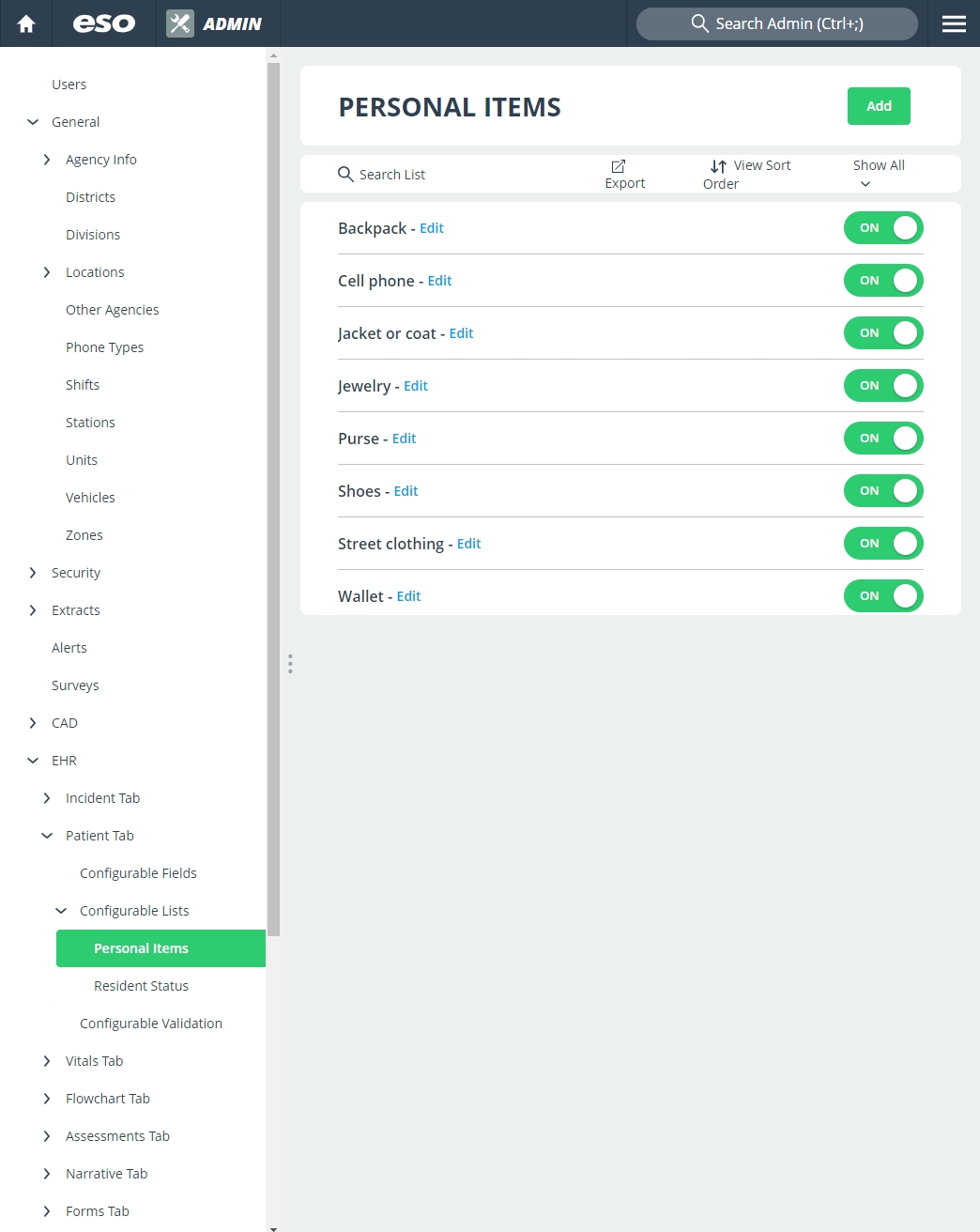Click the ESO logo
The image size is (980, 1232).
pos(104,23)
